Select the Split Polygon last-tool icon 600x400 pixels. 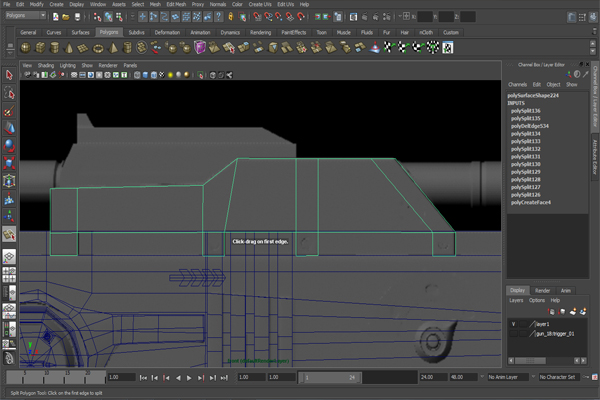tap(9, 234)
